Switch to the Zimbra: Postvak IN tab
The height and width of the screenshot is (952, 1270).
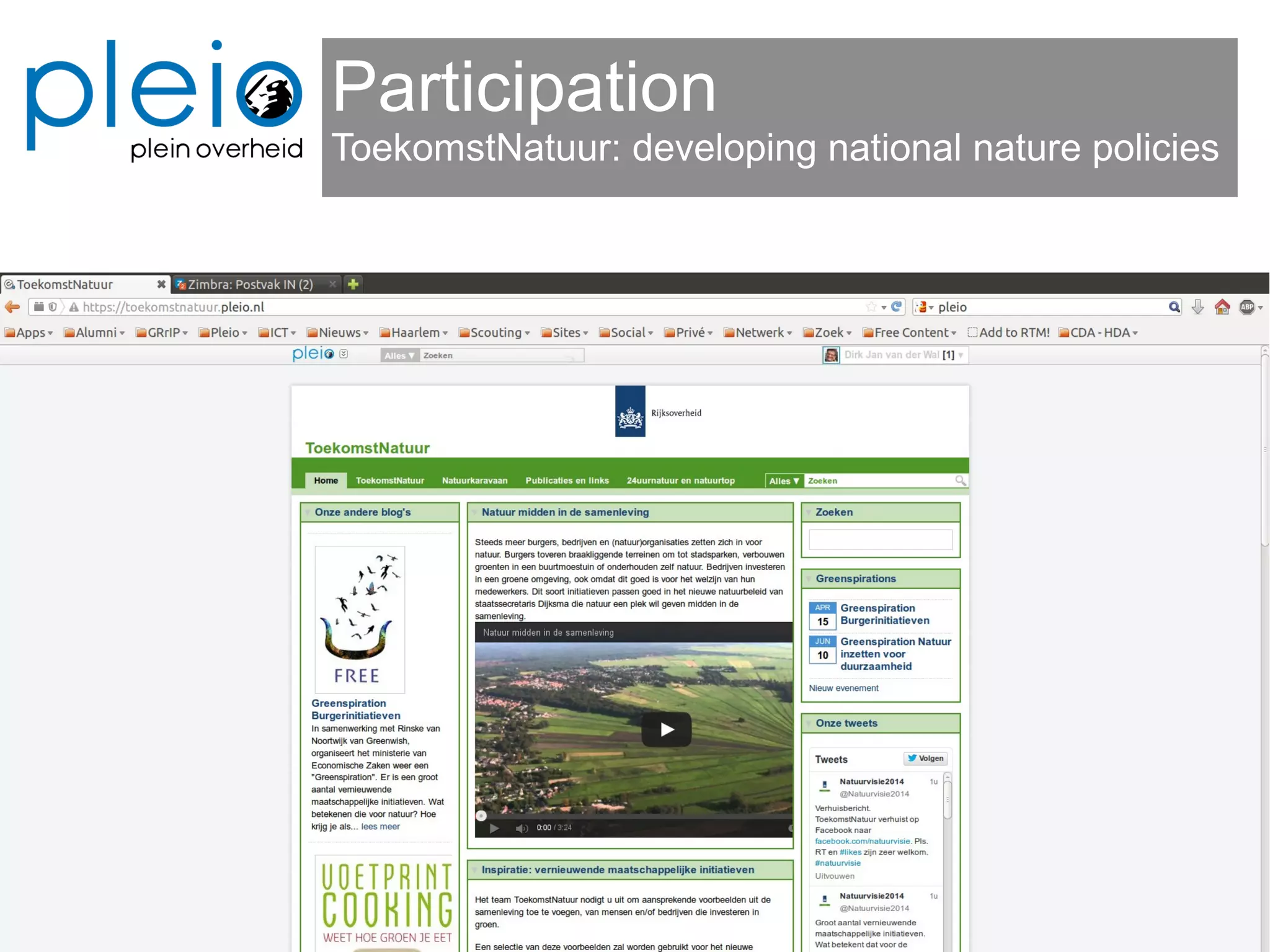point(257,284)
